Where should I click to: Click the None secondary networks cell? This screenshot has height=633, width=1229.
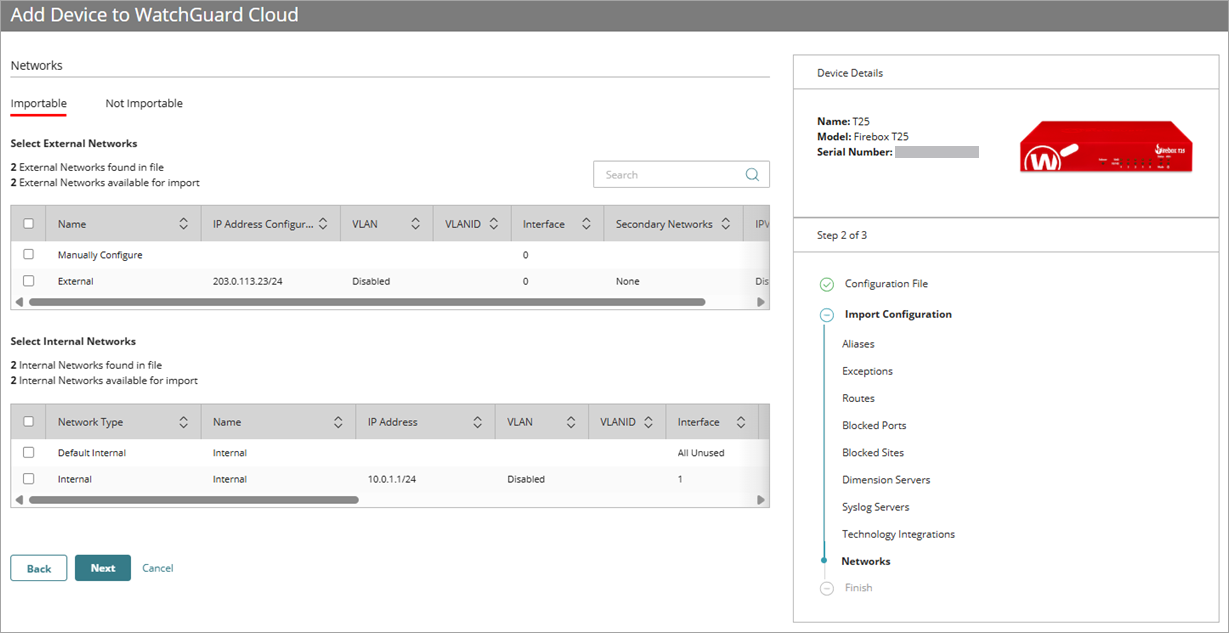(x=628, y=281)
